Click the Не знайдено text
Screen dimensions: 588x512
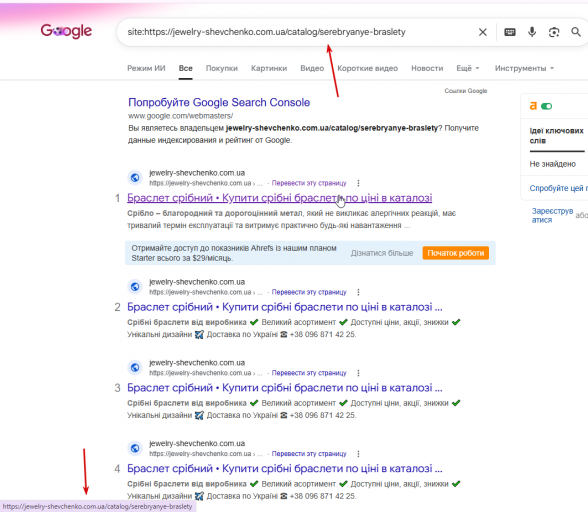coord(552,164)
